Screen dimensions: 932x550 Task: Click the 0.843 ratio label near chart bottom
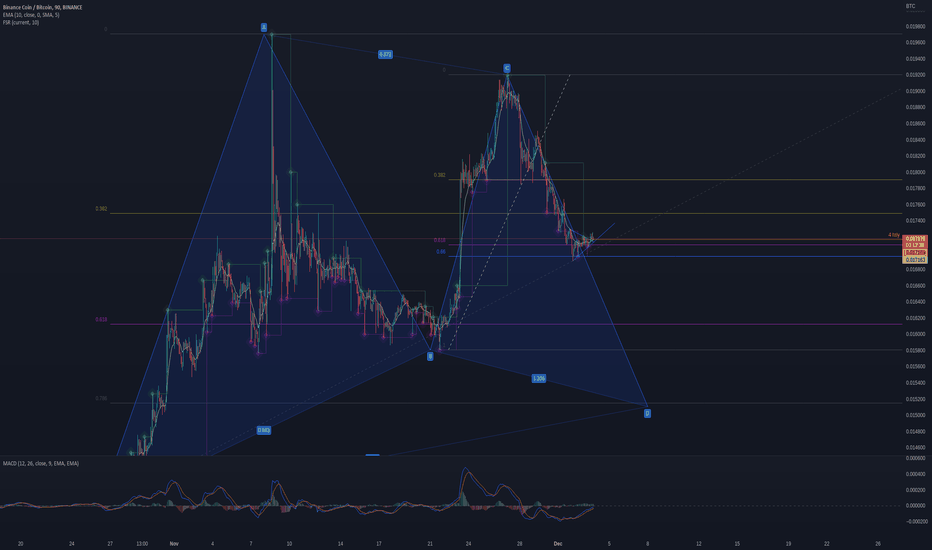click(264, 430)
